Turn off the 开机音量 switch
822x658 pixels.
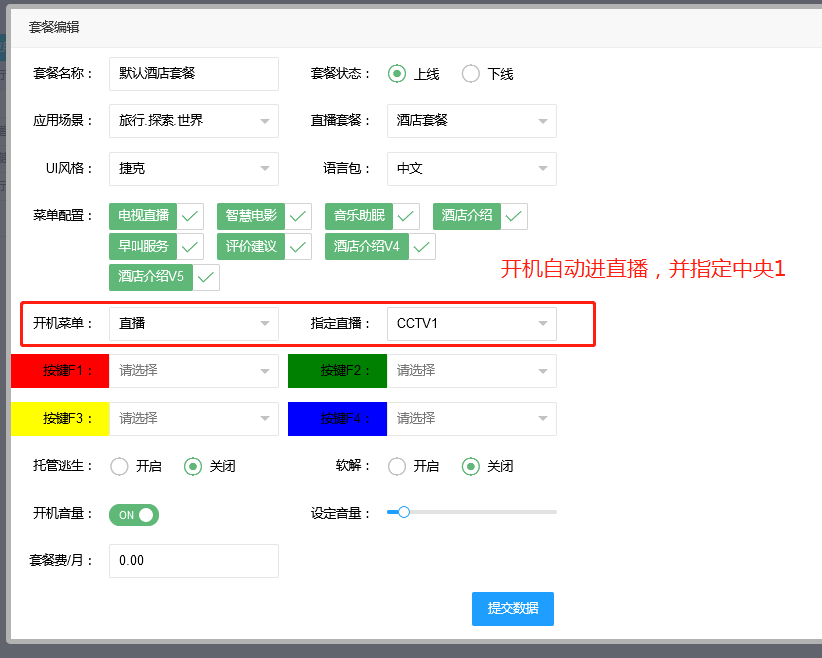pos(134,515)
